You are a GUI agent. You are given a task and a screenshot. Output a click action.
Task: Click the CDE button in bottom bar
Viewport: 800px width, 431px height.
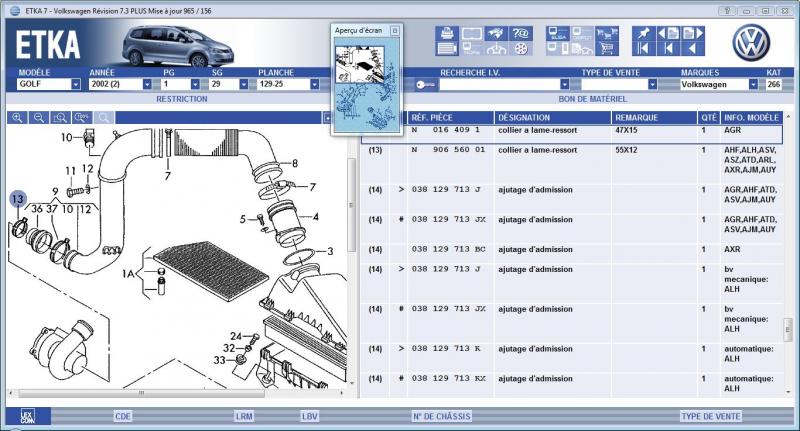point(123,416)
